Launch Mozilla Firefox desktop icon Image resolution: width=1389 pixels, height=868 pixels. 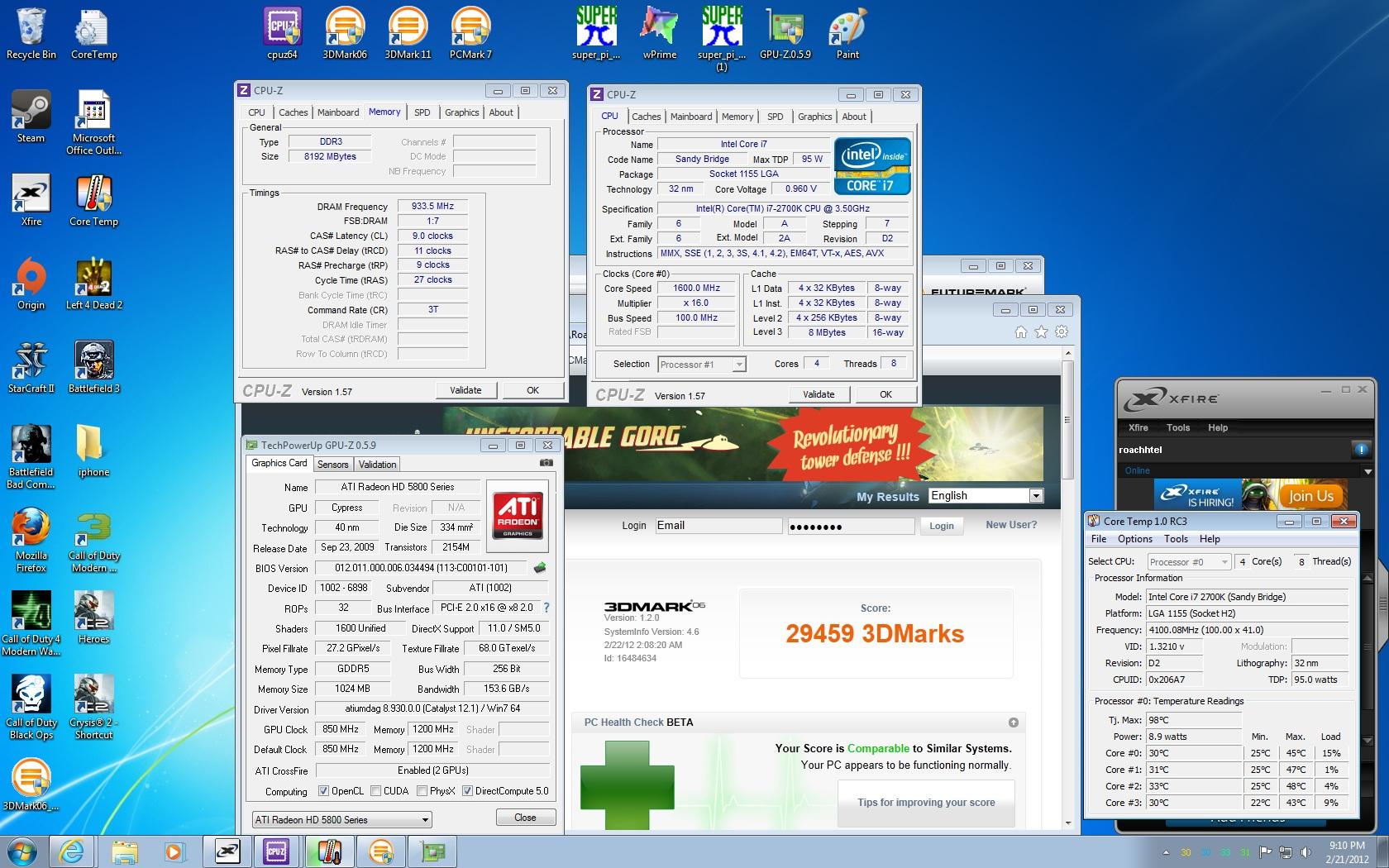(x=31, y=540)
